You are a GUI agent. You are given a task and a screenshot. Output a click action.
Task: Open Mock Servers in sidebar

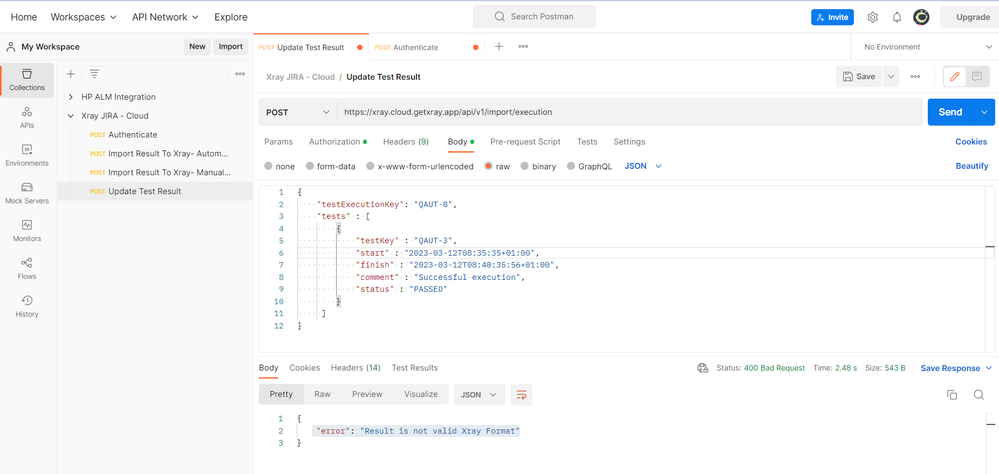tap(27, 193)
